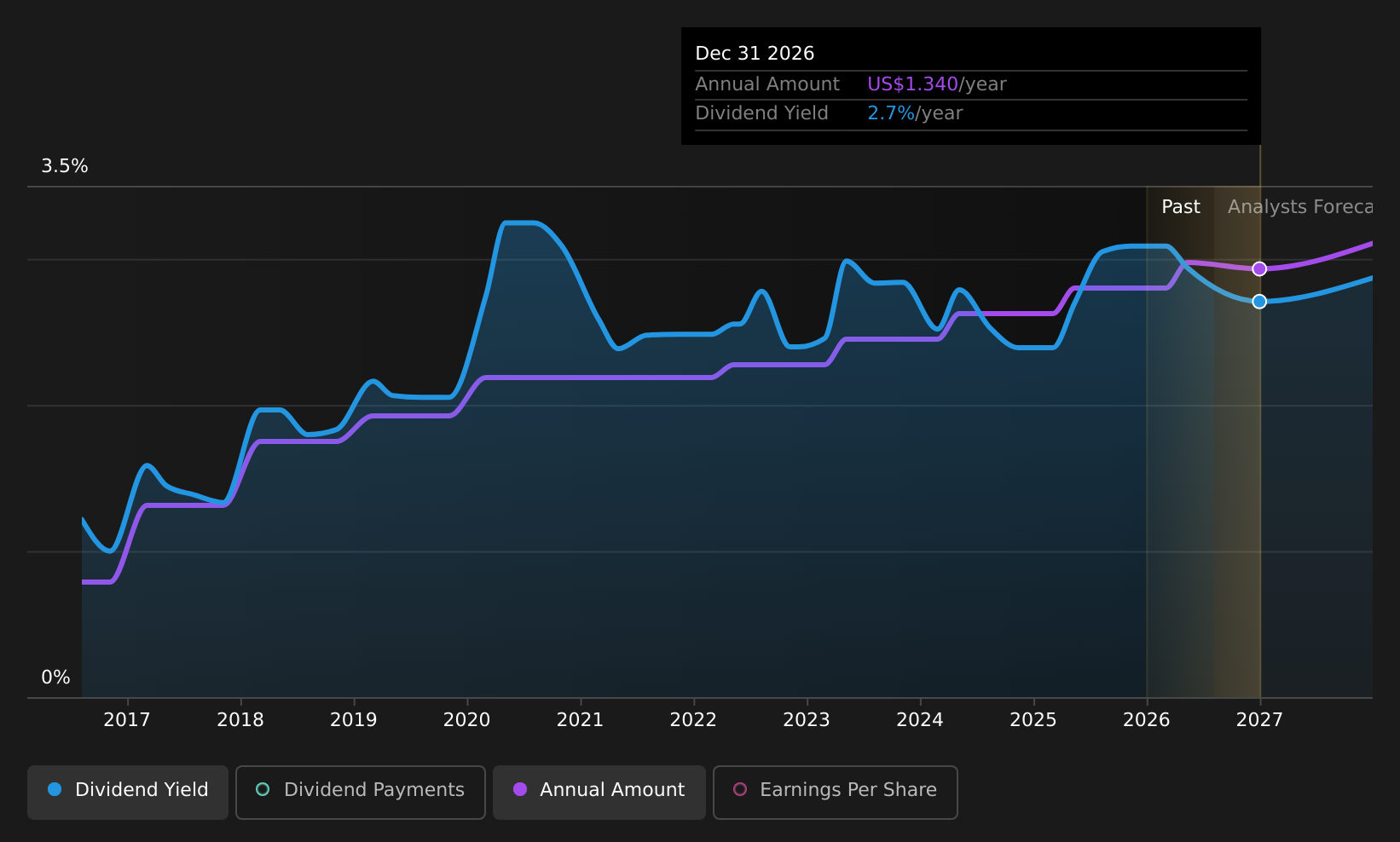
Task: Click the 2021 x-axis label
Action: (581, 720)
